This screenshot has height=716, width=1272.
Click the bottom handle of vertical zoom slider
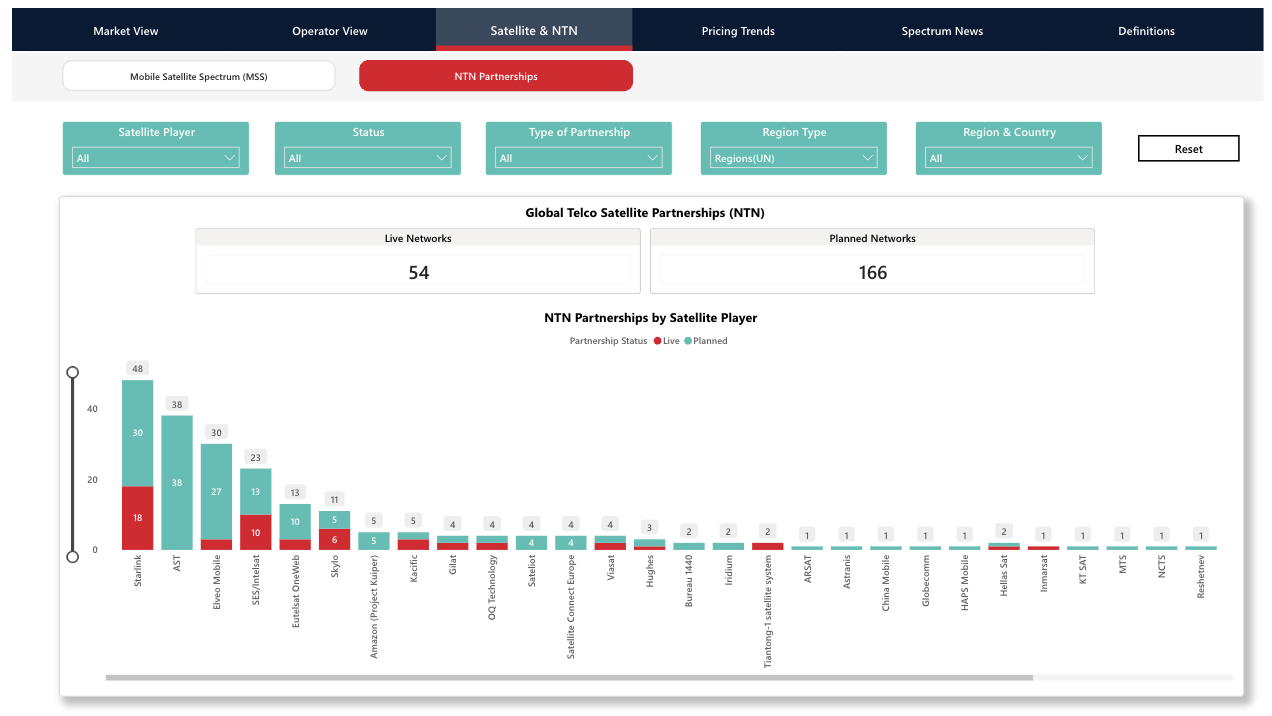(72, 556)
